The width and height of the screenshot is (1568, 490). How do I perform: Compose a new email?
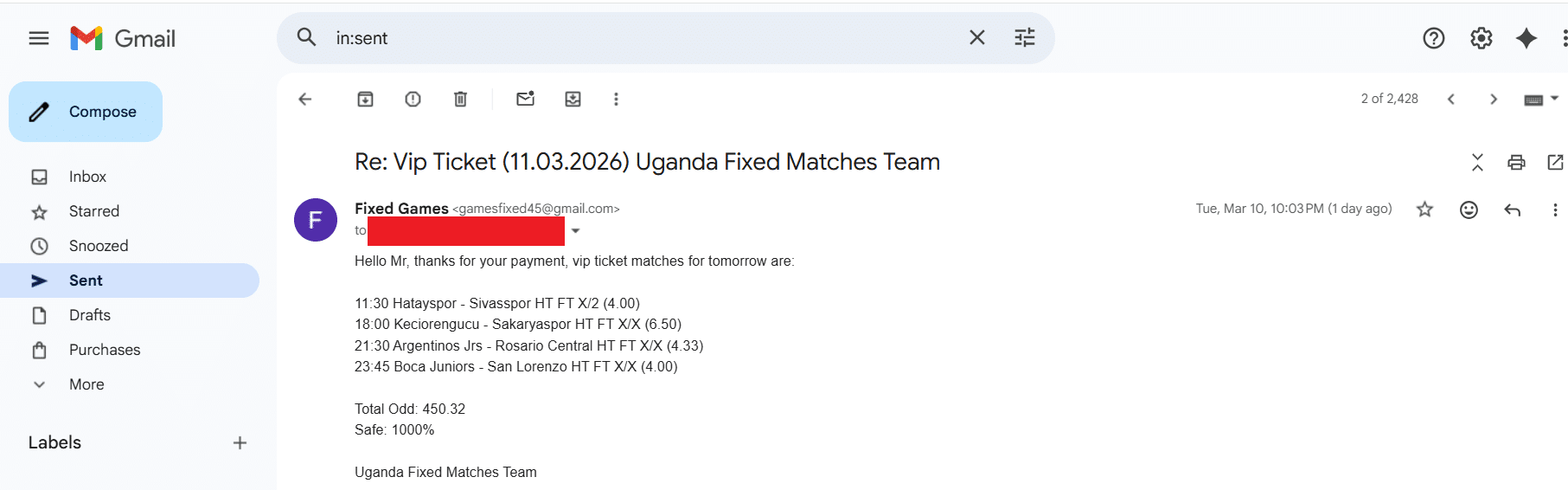86,112
